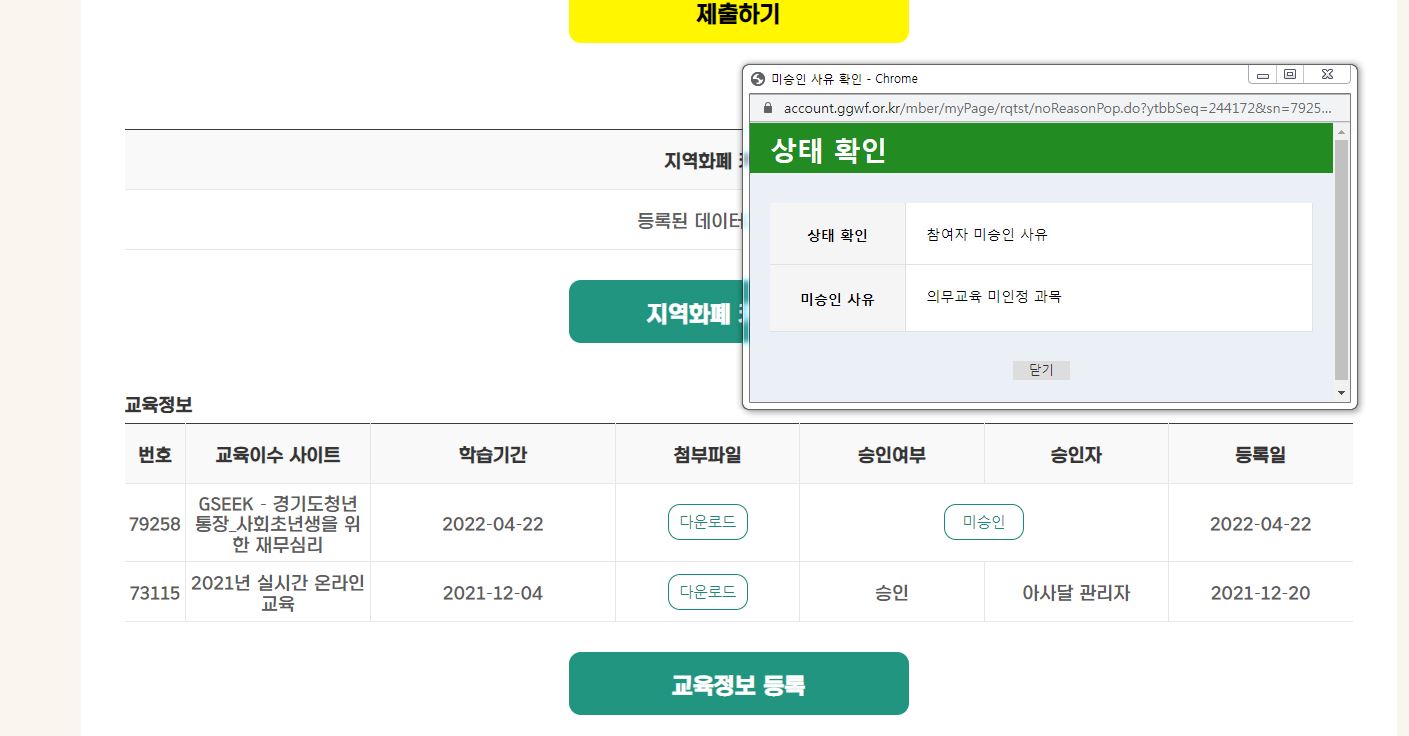This screenshot has height=736, width=1409.
Task: Download the attachment for entry 73115
Action: [x=707, y=592]
